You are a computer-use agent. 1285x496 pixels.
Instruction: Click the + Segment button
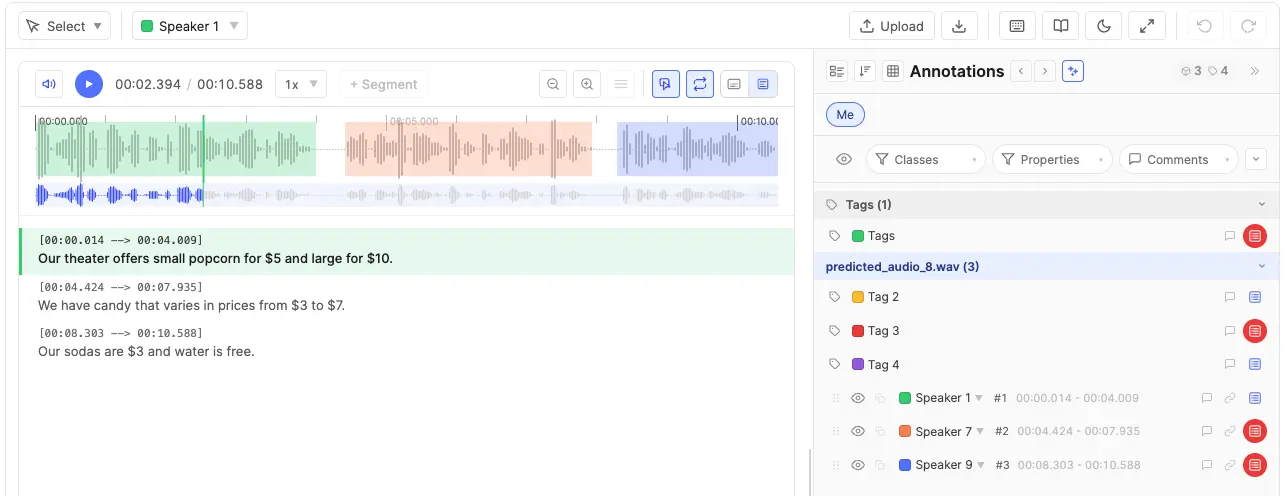click(x=384, y=84)
